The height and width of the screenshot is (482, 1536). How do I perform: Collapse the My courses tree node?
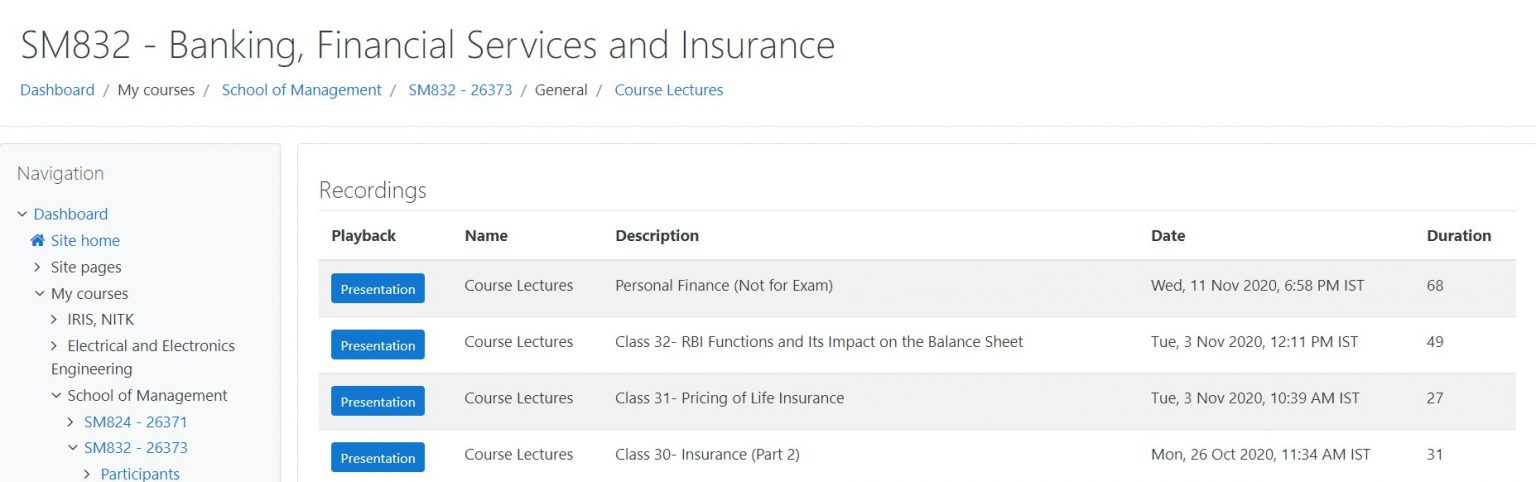coord(39,294)
